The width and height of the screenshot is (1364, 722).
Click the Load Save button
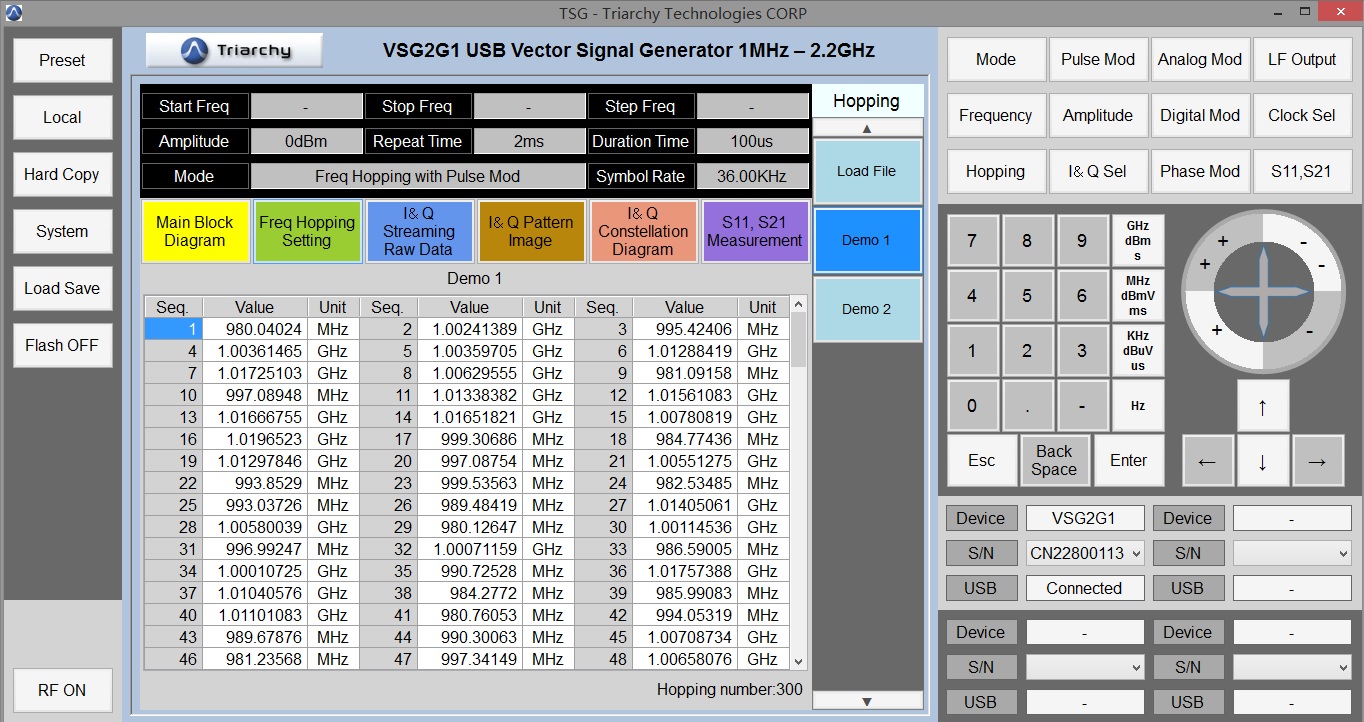(x=62, y=288)
